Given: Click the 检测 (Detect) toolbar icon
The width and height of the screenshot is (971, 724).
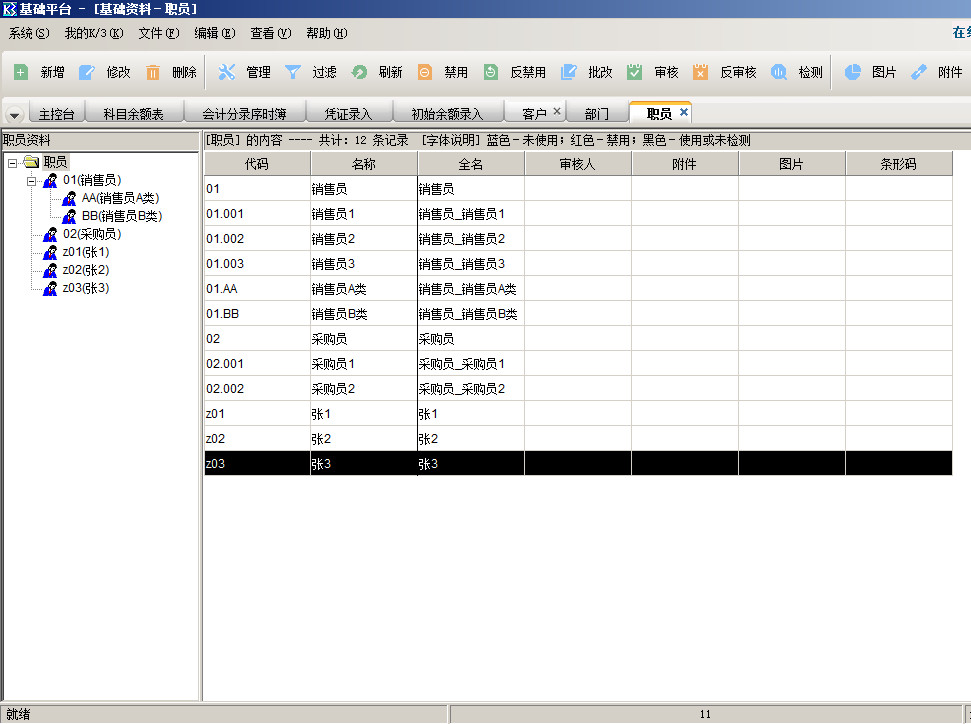Looking at the screenshot, I should [778, 72].
